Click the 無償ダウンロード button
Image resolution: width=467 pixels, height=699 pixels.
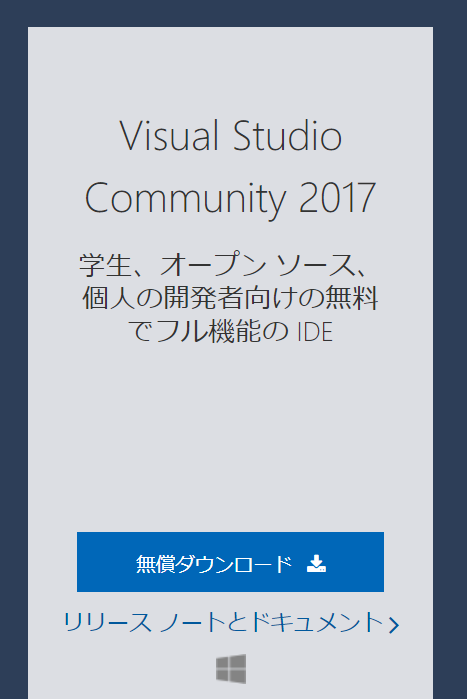click(230, 562)
